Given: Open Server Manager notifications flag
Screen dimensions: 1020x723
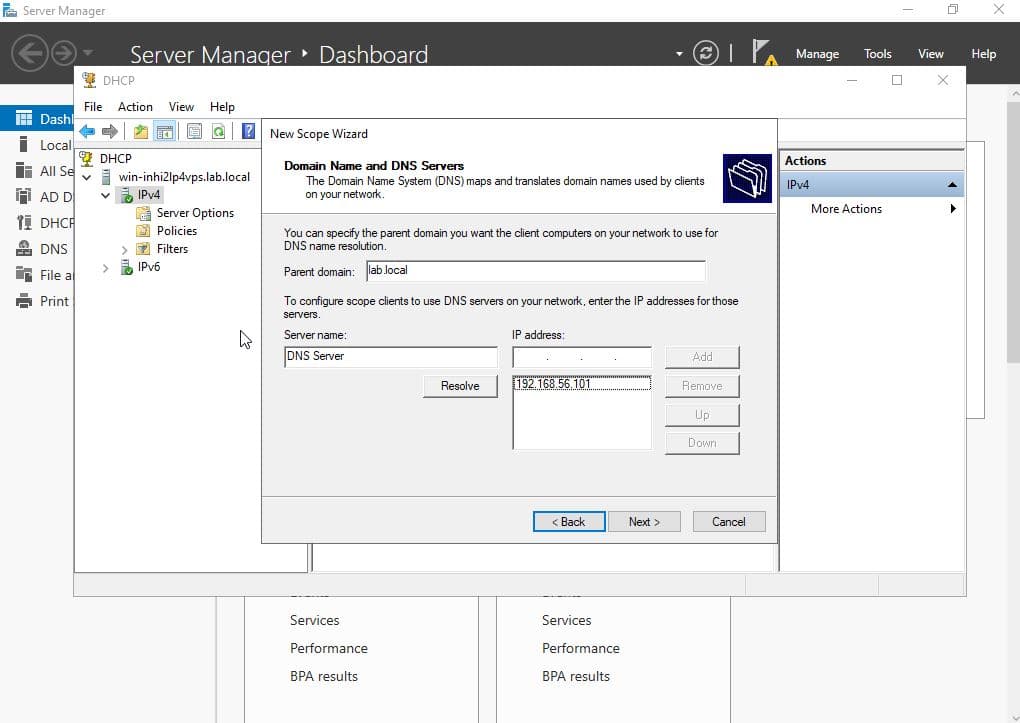Looking at the screenshot, I should click(x=762, y=52).
